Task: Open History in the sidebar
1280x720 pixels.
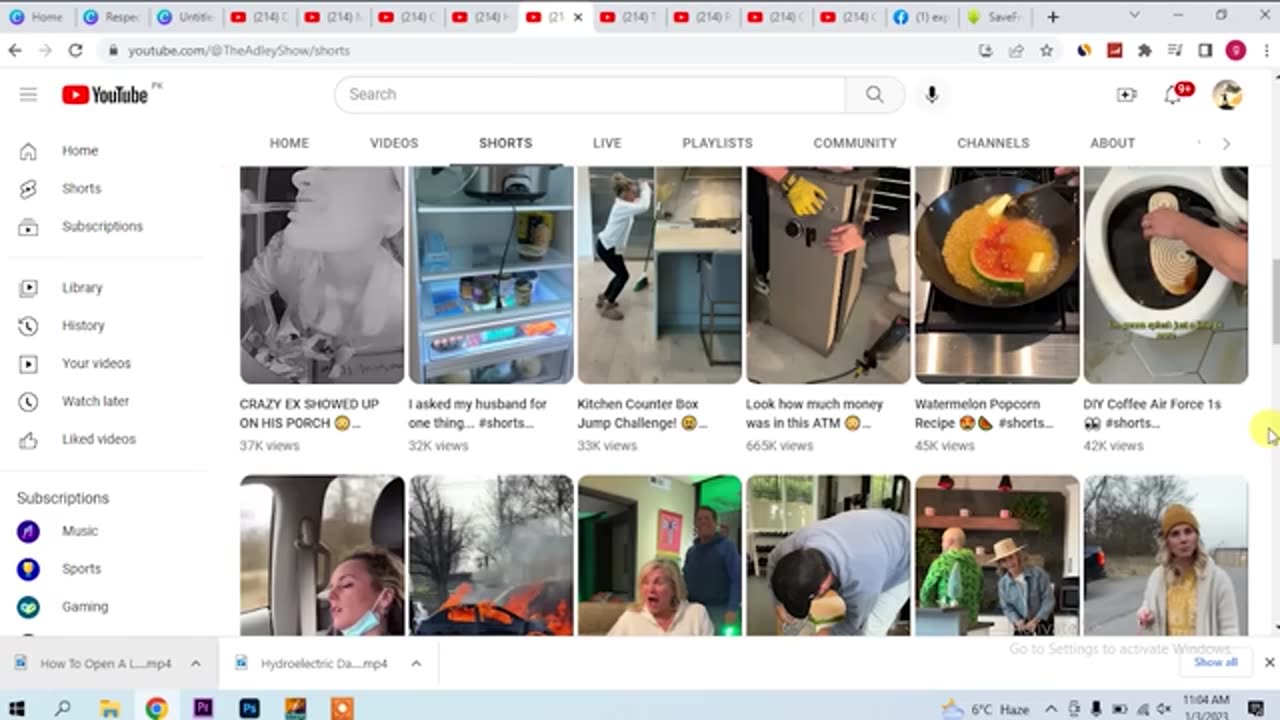Action: tap(83, 325)
